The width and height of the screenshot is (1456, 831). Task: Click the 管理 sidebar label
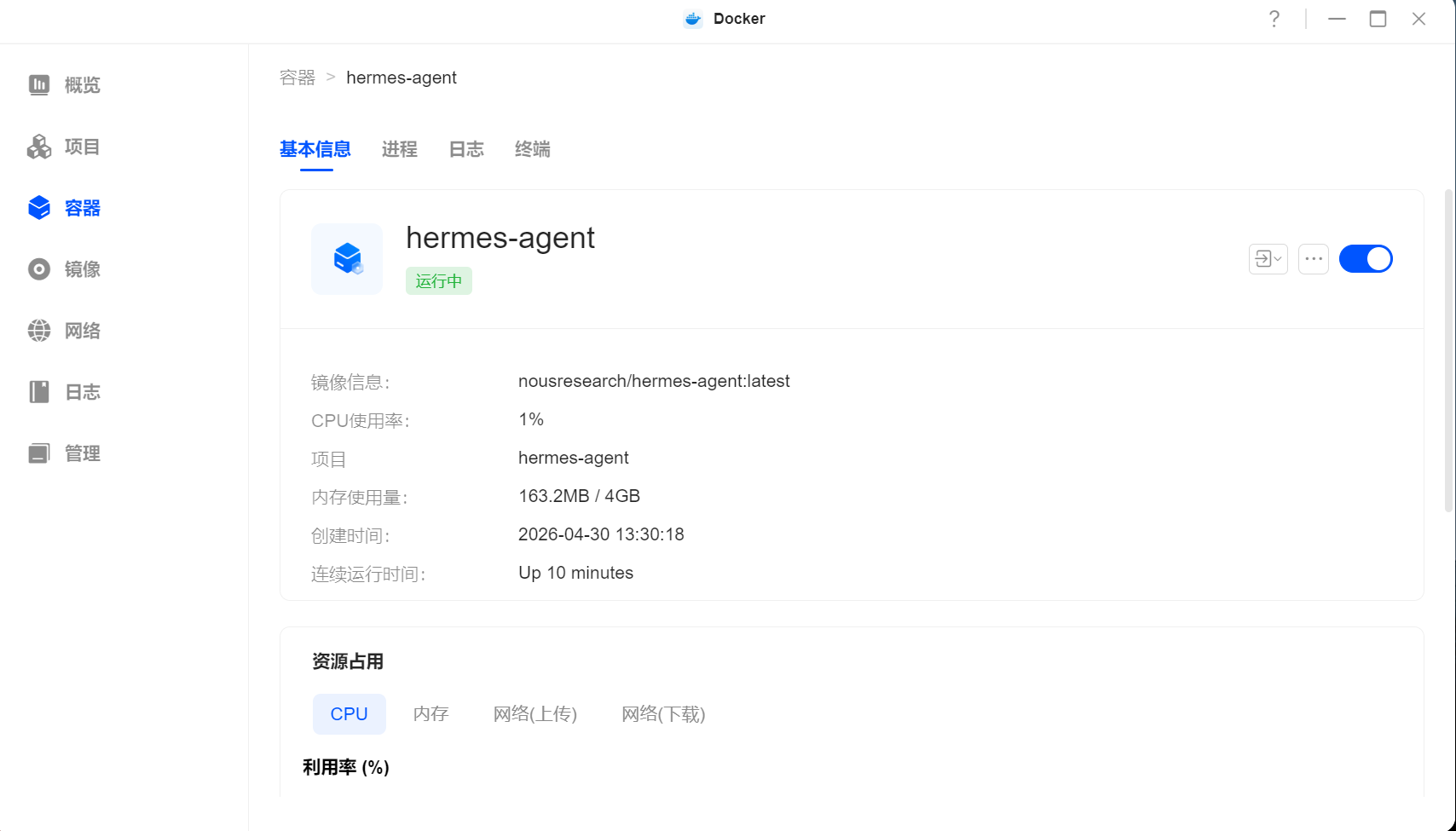(83, 453)
